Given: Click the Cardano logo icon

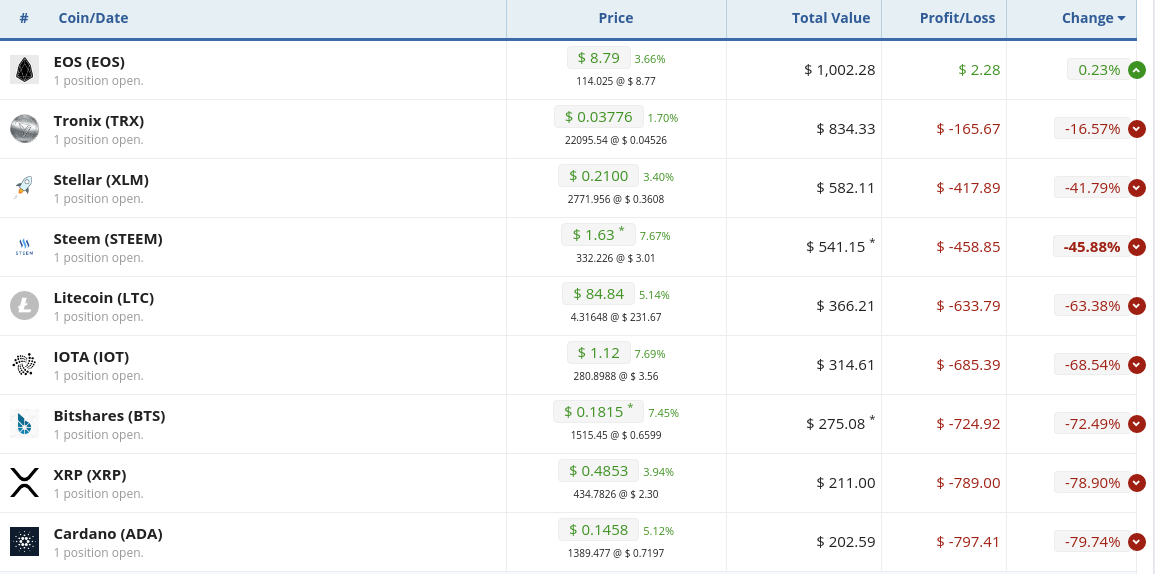Looking at the screenshot, I should pyautogui.click(x=24, y=542).
